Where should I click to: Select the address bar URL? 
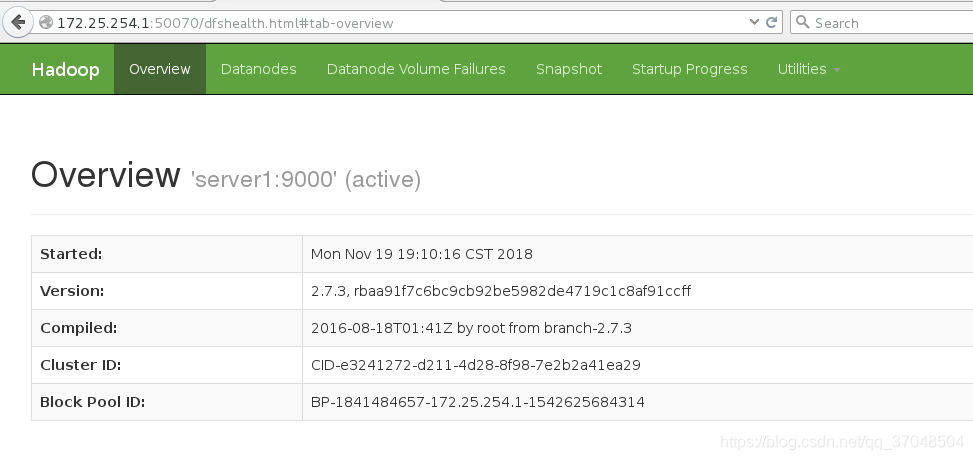coord(225,23)
